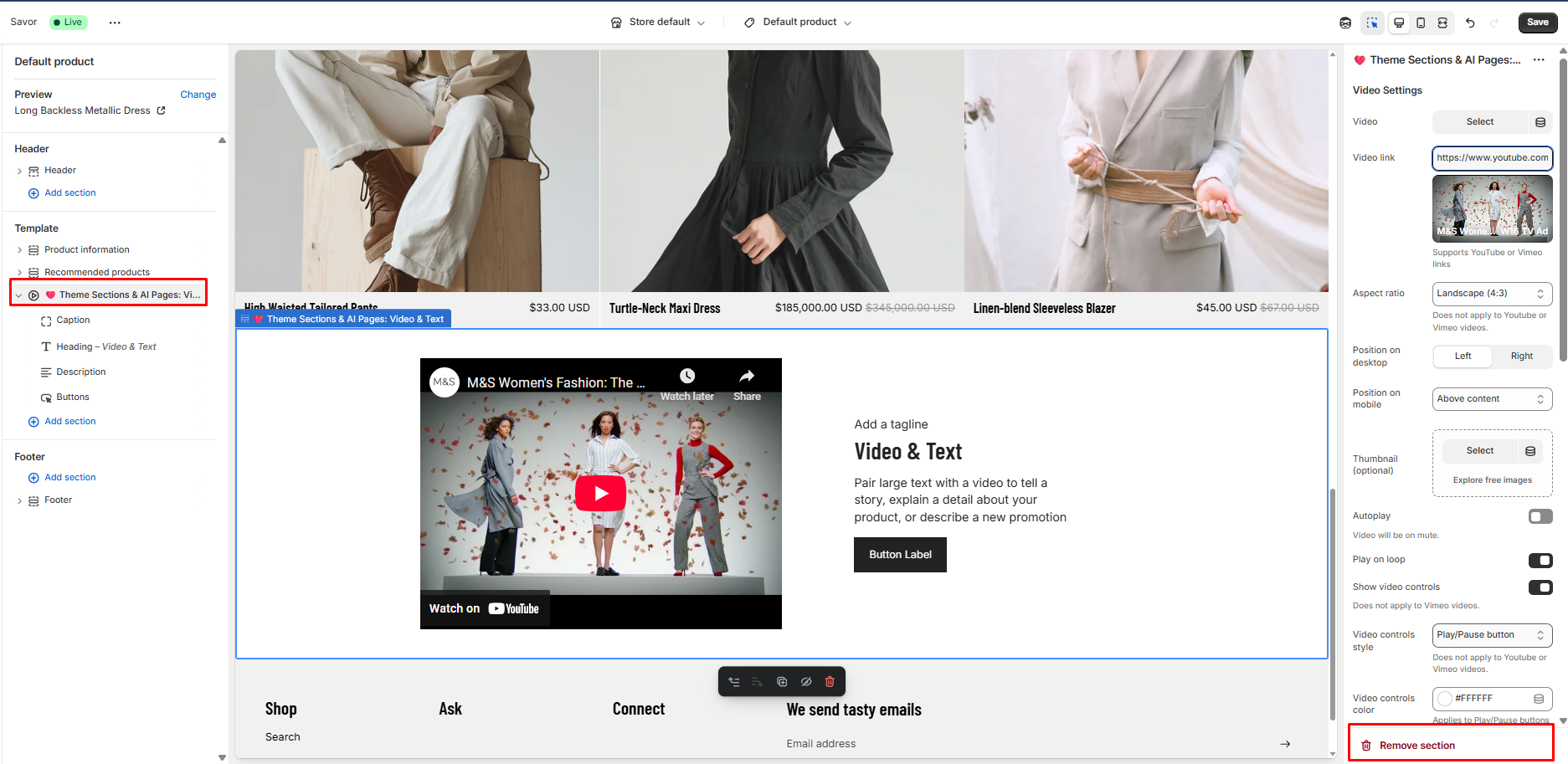Screen dimensions: 1568x764
Task: Click the Turtle-Neck Maxi Dress product title
Action: click(665, 309)
